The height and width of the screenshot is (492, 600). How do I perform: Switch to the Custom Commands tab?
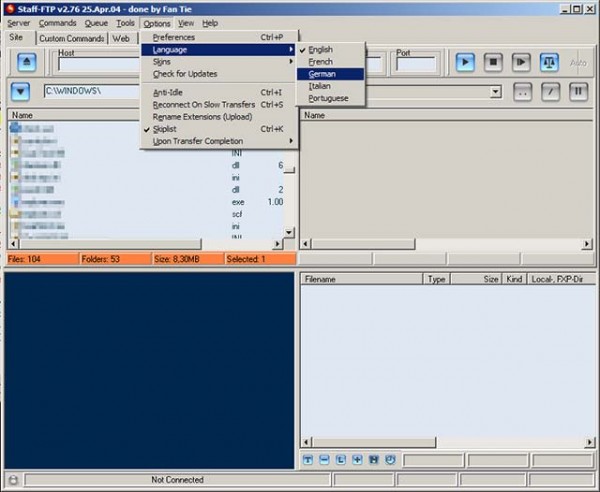coord(71,38)
